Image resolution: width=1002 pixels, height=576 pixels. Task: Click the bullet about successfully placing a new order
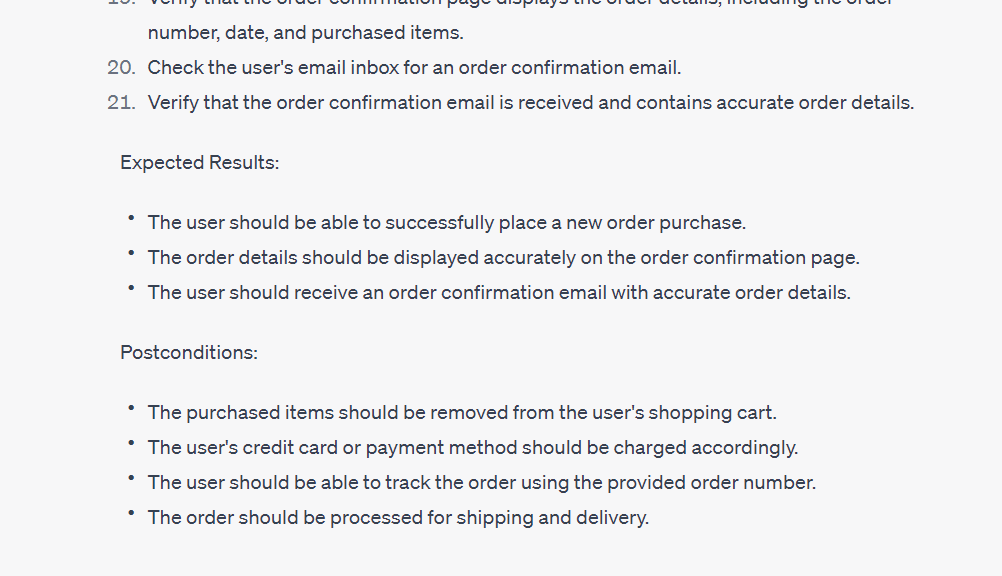point(447,222)
